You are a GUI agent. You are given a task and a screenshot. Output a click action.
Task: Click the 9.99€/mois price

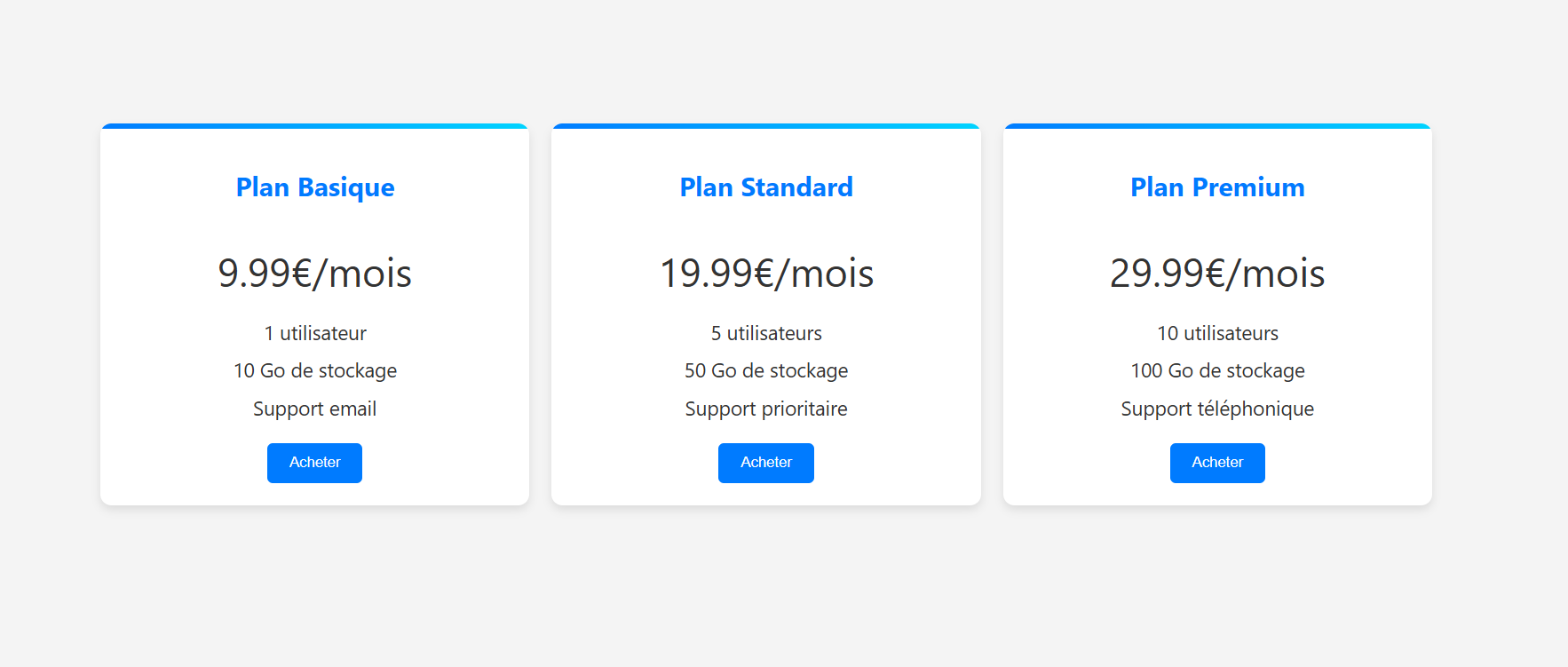click(x=315, y=273)
